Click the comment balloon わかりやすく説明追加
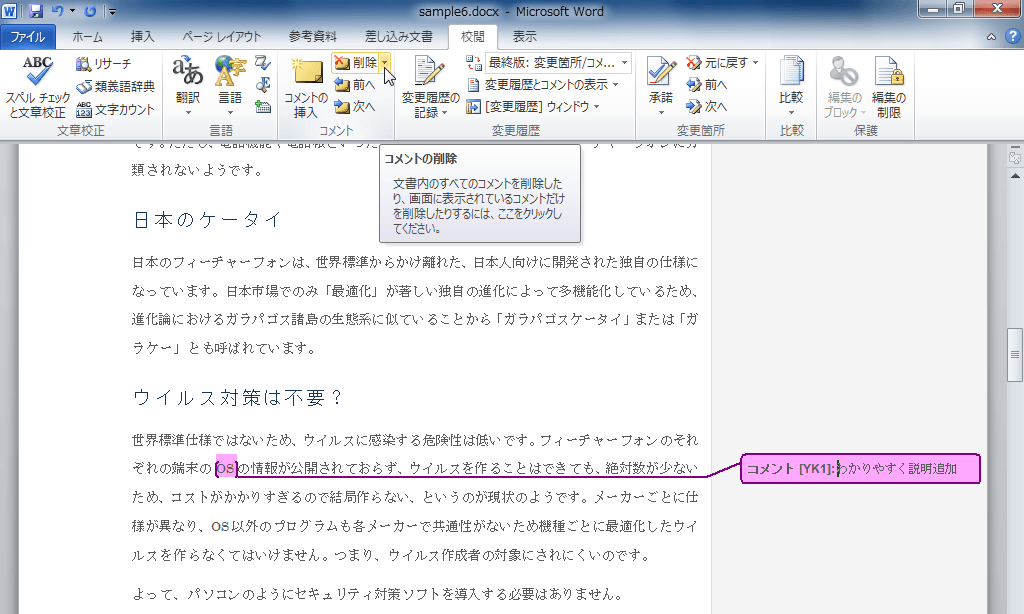The width and height of the screenshot is (1024, 614). tap(860, 468)
